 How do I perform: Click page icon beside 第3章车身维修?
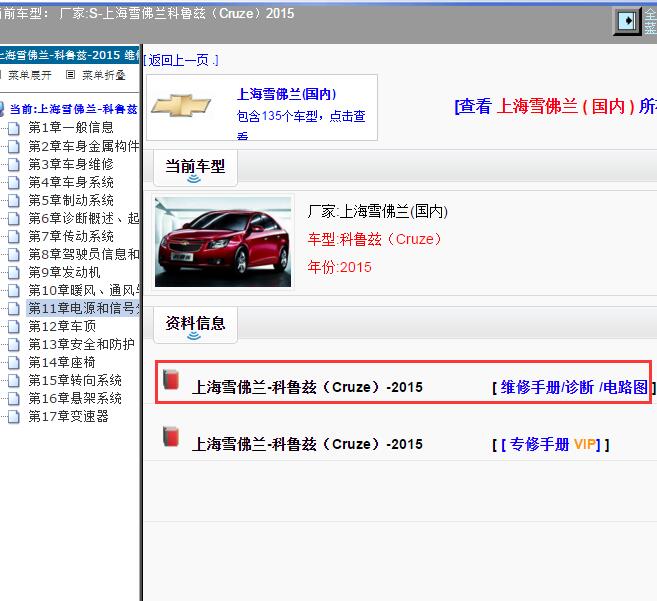14,164
